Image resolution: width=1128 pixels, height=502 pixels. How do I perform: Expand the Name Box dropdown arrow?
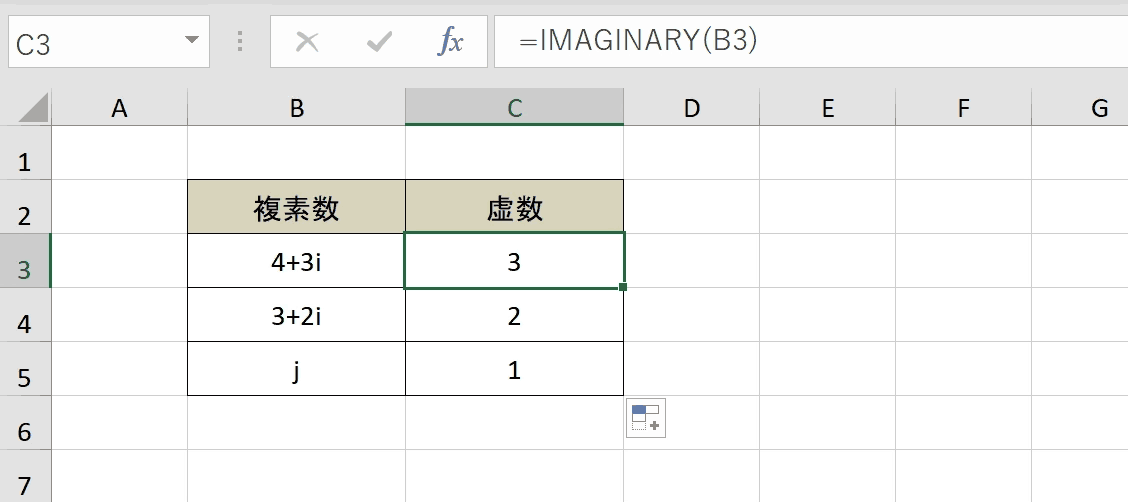click(x=191, y=40)
